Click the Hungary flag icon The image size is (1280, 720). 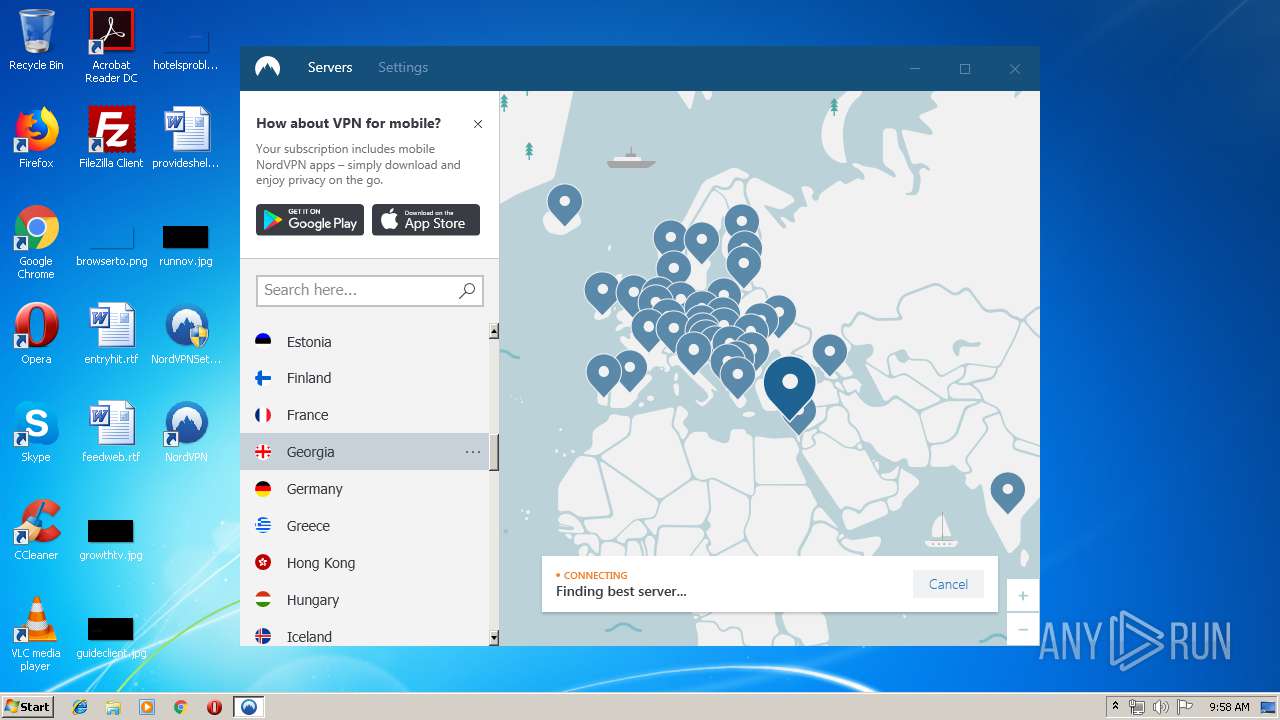click(x=263, y=600)
